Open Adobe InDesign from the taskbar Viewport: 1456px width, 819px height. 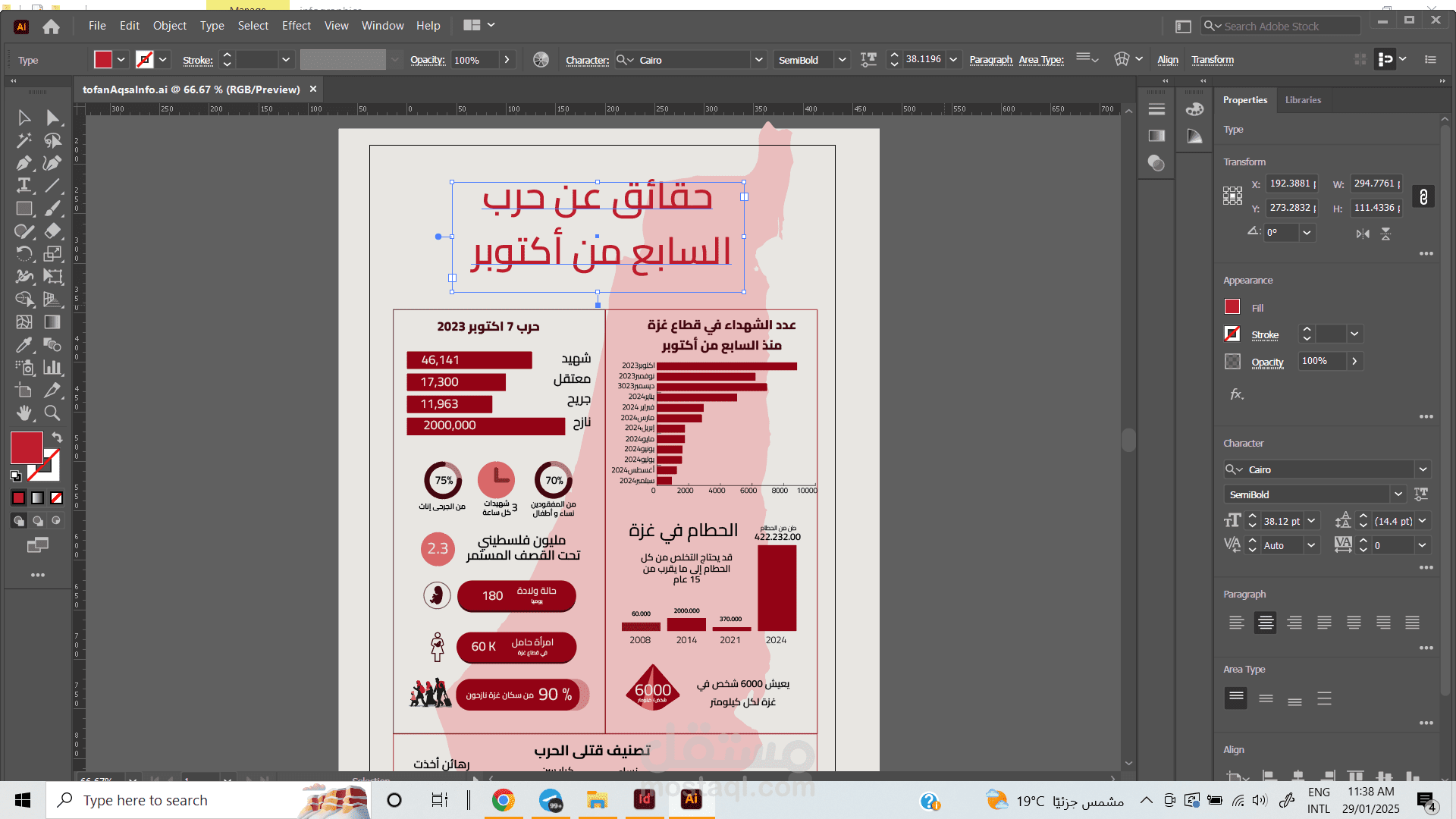[x=644, y=799]
